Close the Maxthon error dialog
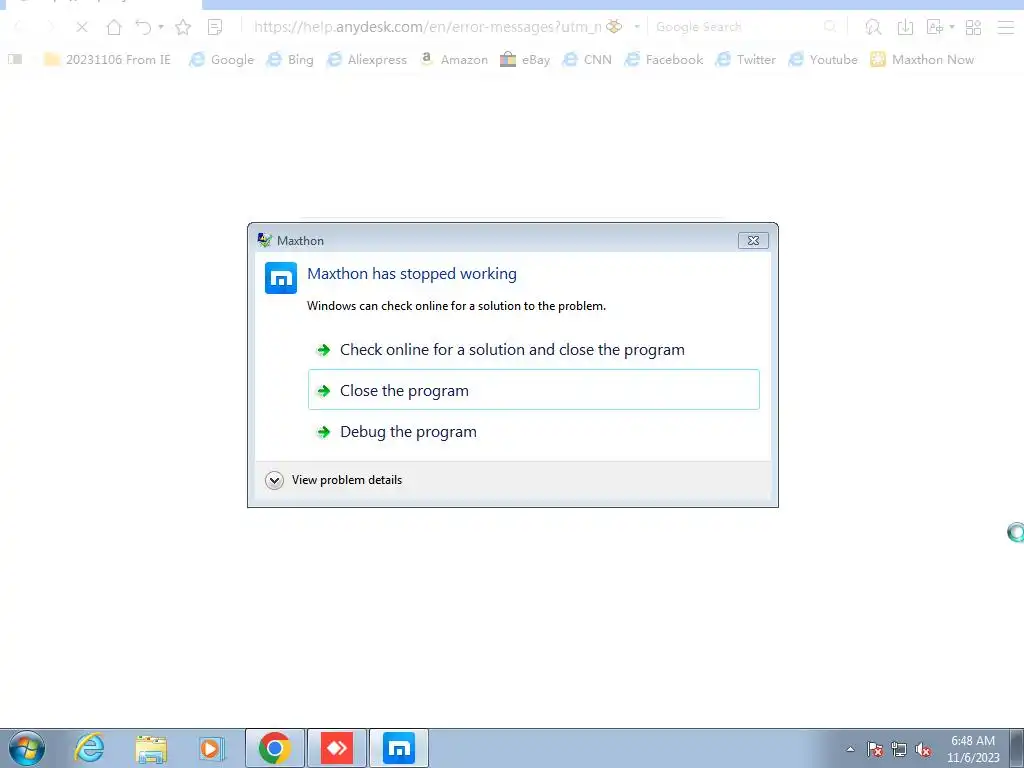The width and height of the screenshot is (1024, 768). coord(753,240)
